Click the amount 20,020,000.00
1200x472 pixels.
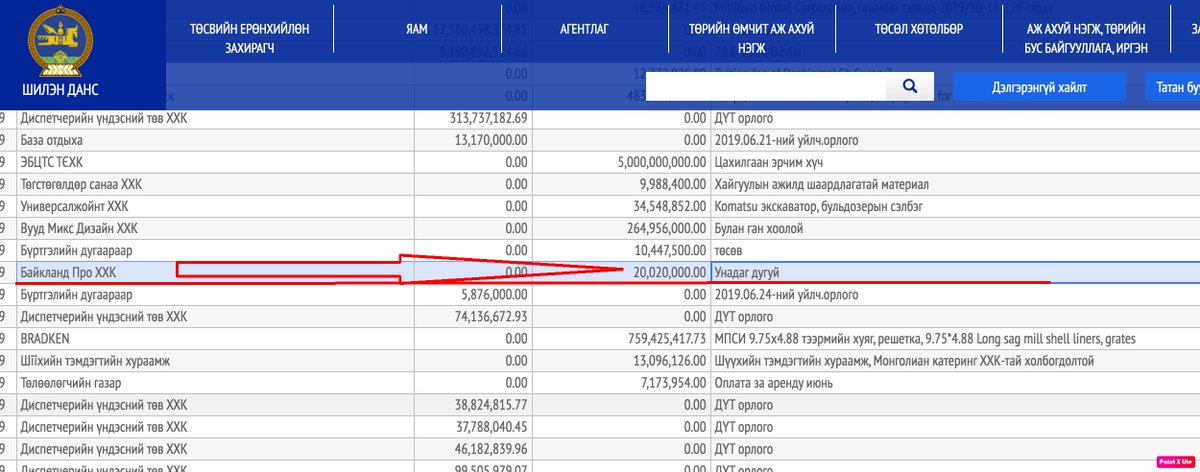point(669,272)
